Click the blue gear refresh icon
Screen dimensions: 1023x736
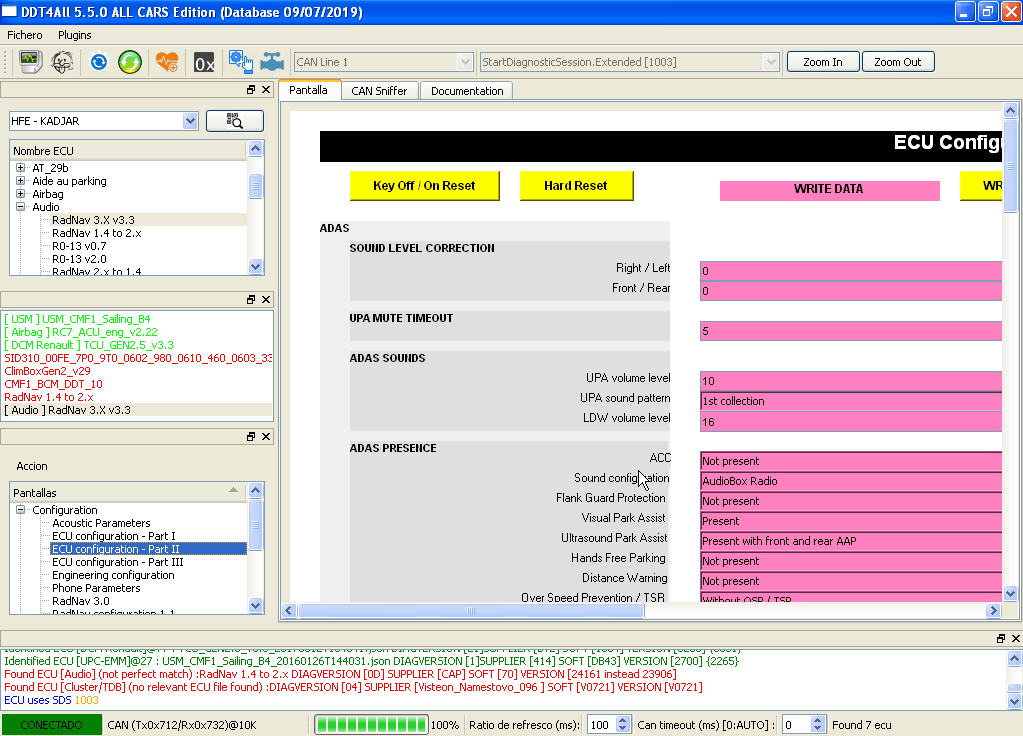click(99, 62)
